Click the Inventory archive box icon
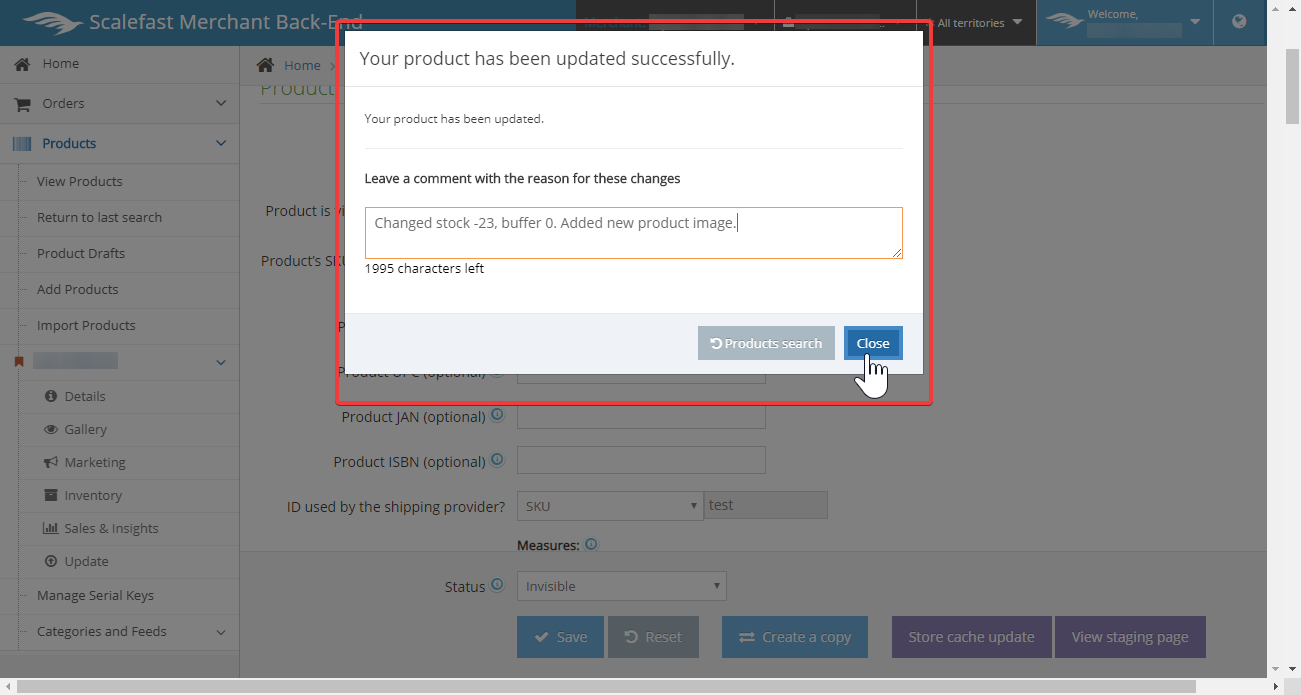This screenshot has width=1301, height=695. [51, 495]
